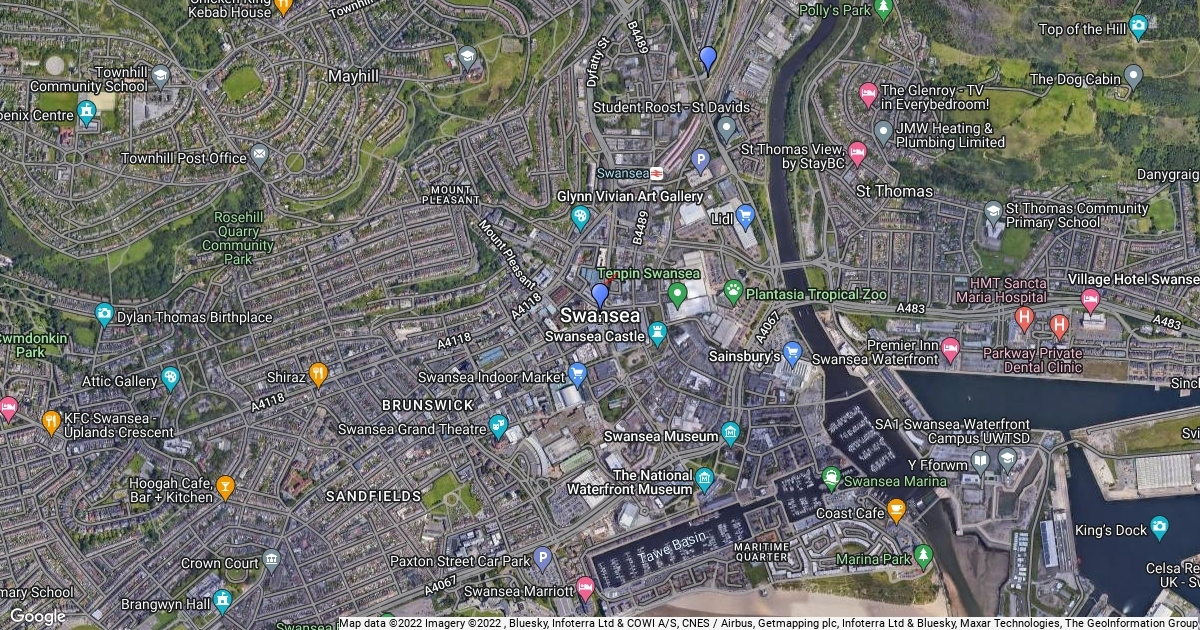The image size is (1200, 630).
Task: Select the Lidl shopping cart marker
Action: point(746,215)
